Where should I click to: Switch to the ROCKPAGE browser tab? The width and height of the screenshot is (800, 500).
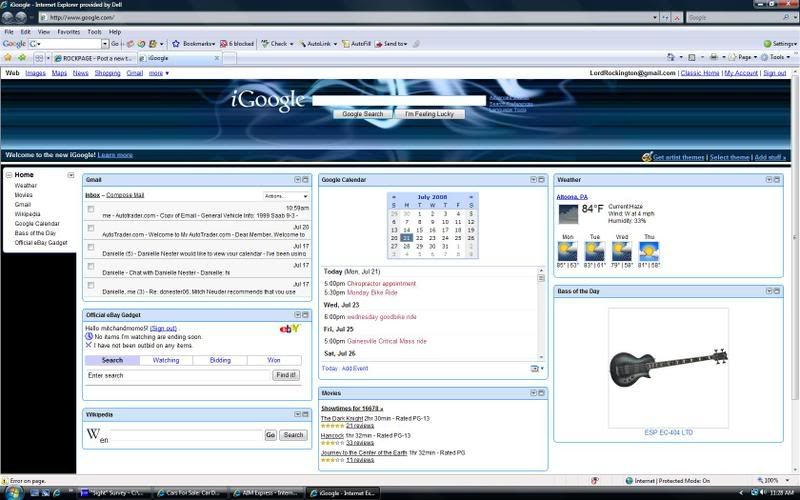click(93, 58)
